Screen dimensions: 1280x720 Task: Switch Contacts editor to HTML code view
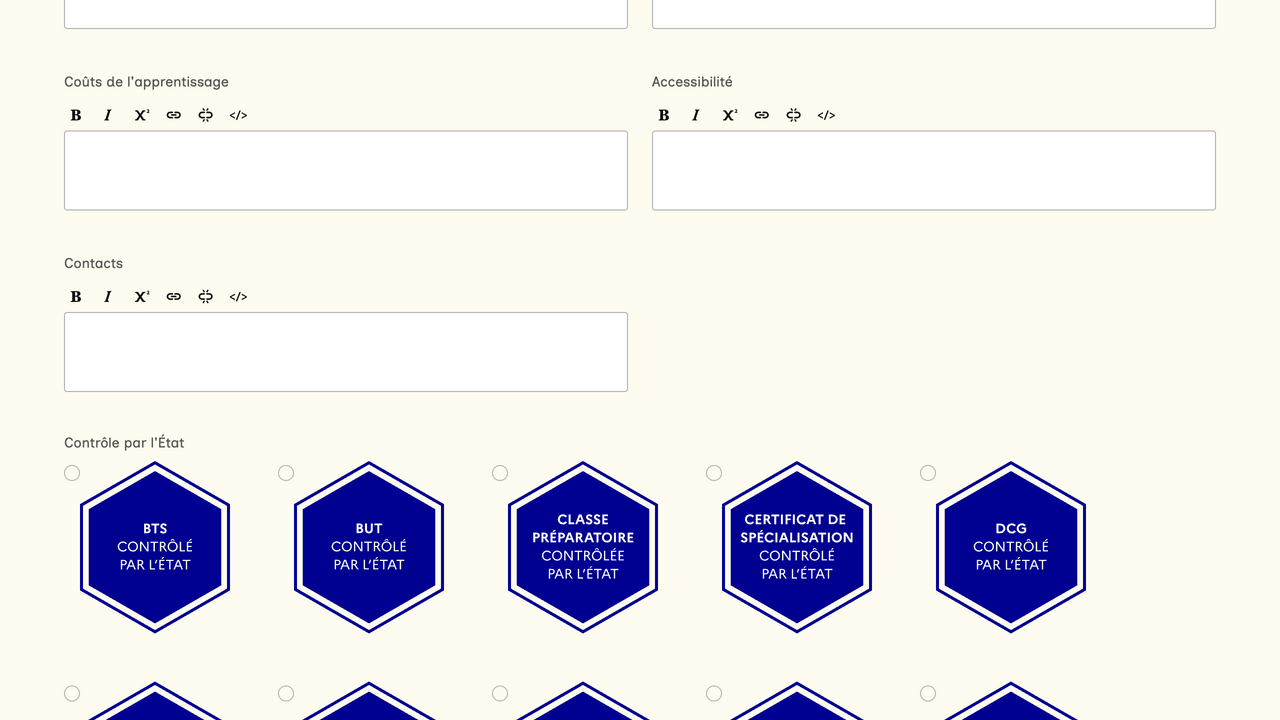click(x=238, y=297)
